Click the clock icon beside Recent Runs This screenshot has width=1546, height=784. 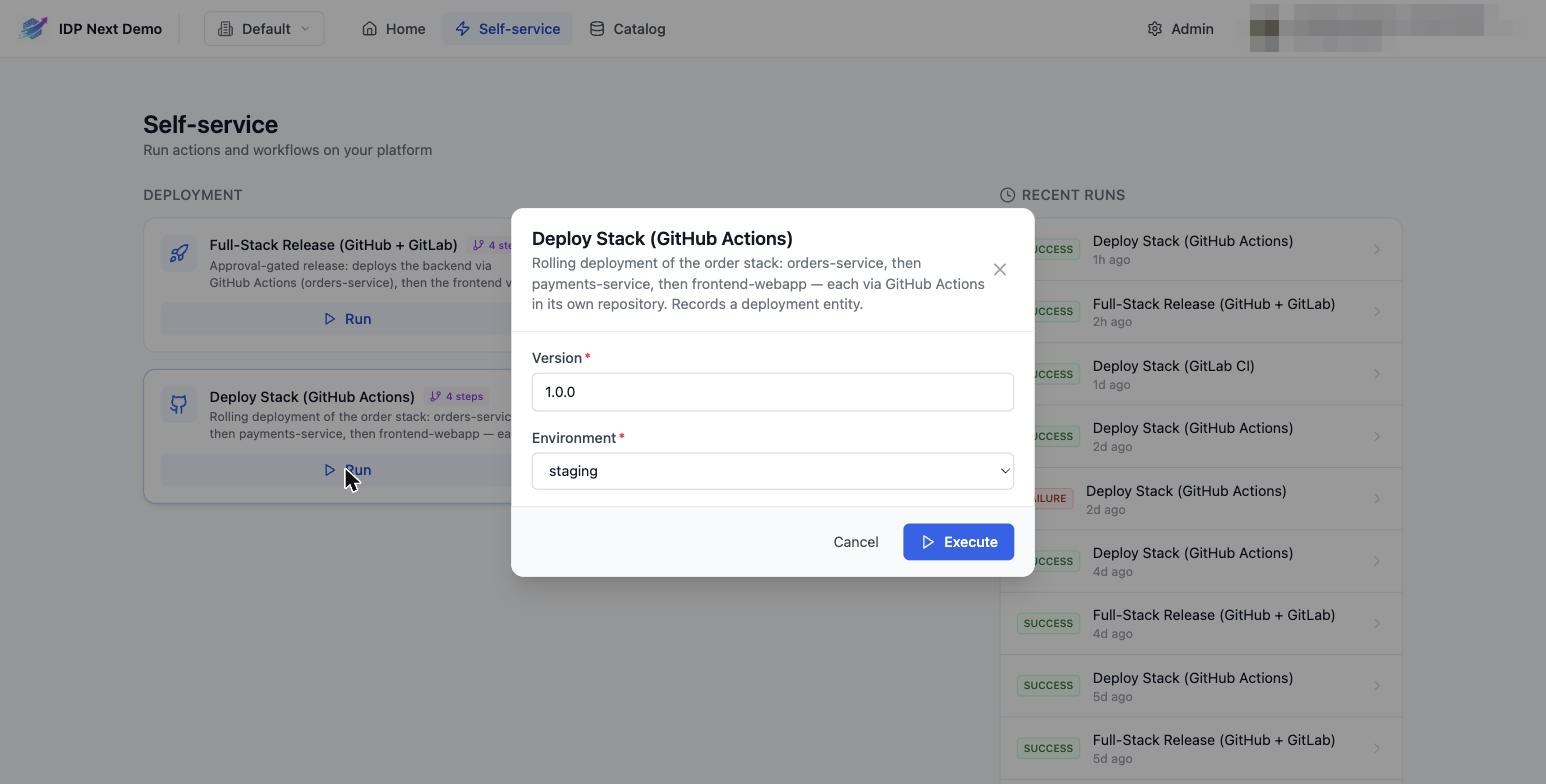[x=1008, y=195]
